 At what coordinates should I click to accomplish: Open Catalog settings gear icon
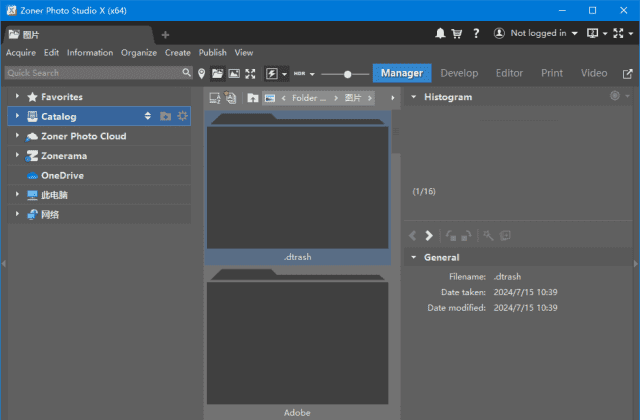pos(182,116)
